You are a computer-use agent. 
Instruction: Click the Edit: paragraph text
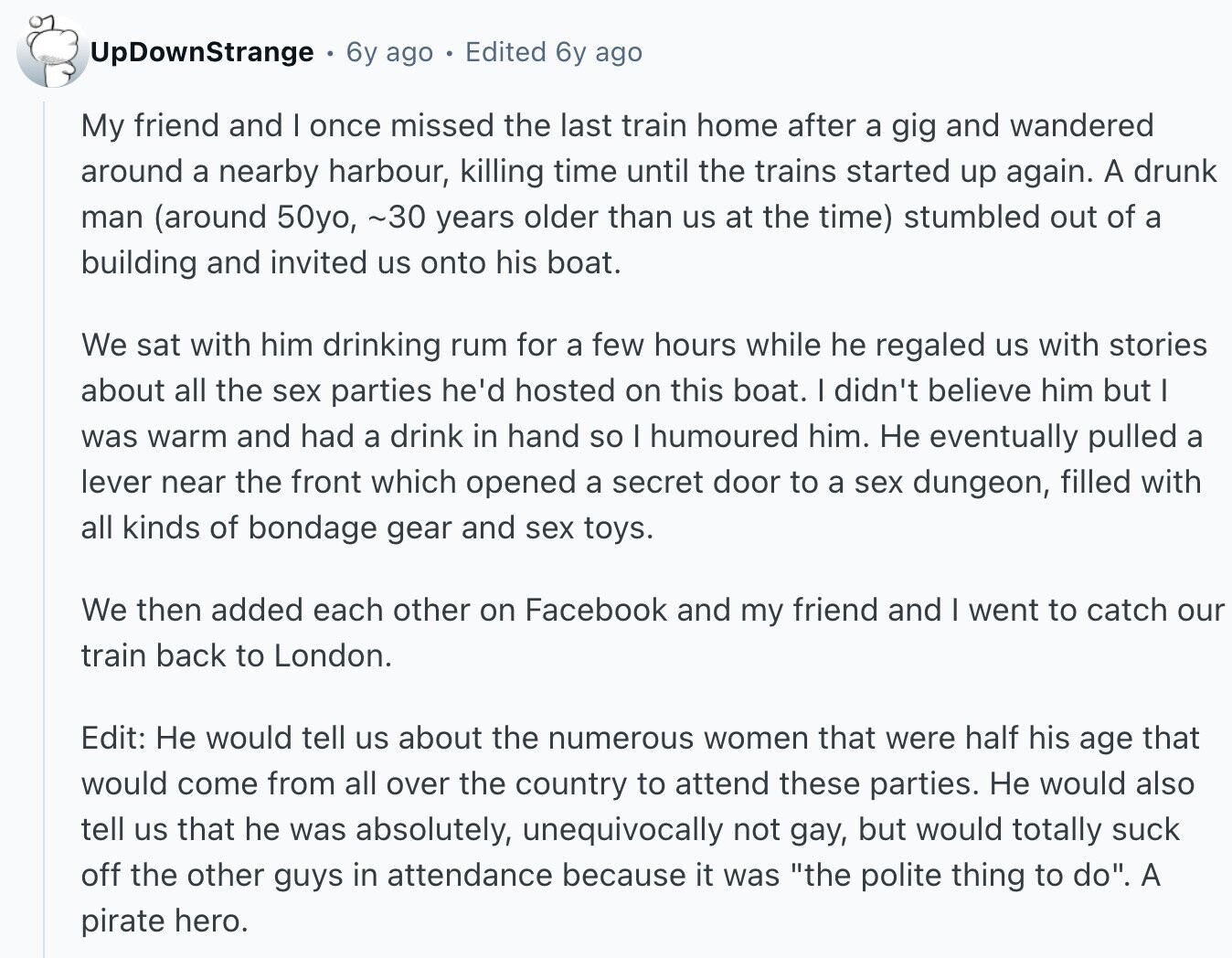point(640,829)
